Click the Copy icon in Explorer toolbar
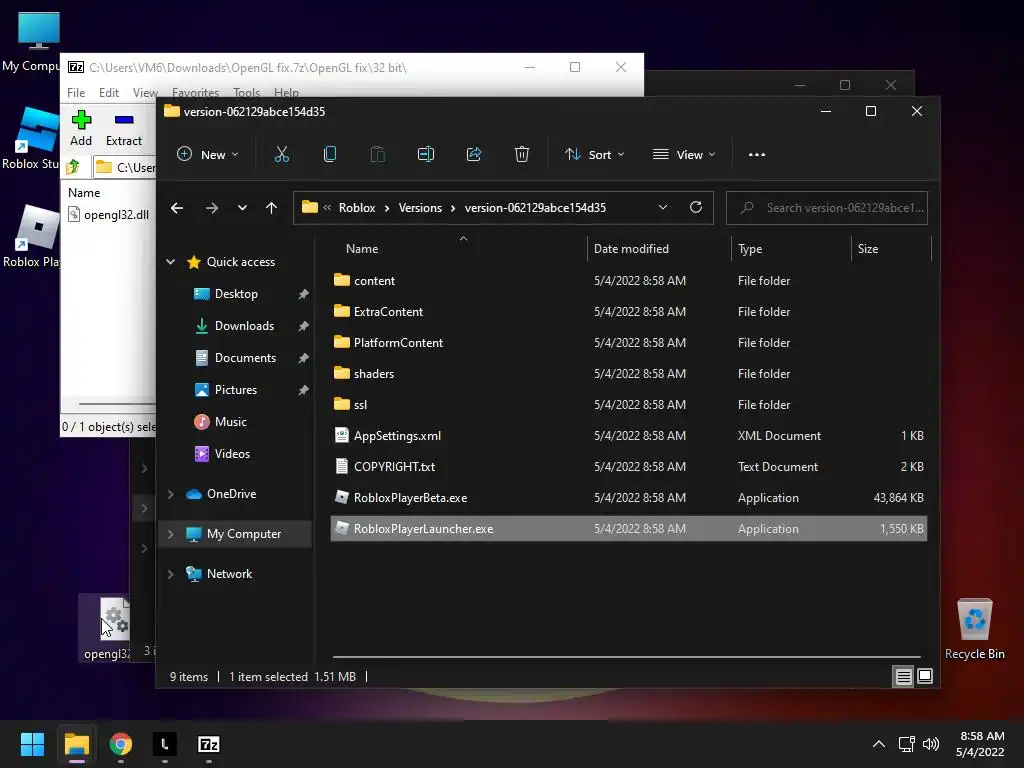This screenshot has height=768, width=1024. tap(330, 155)
